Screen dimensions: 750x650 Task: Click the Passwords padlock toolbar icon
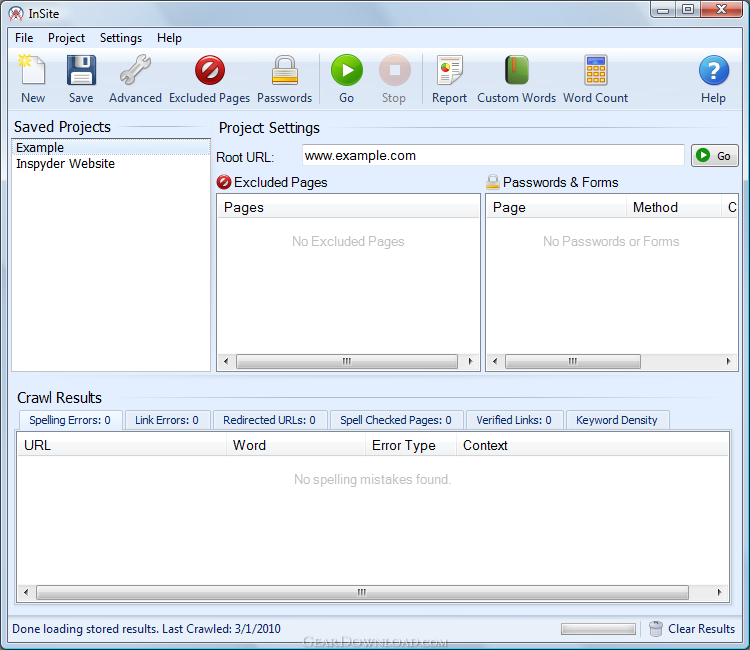[x=284, y=72]
